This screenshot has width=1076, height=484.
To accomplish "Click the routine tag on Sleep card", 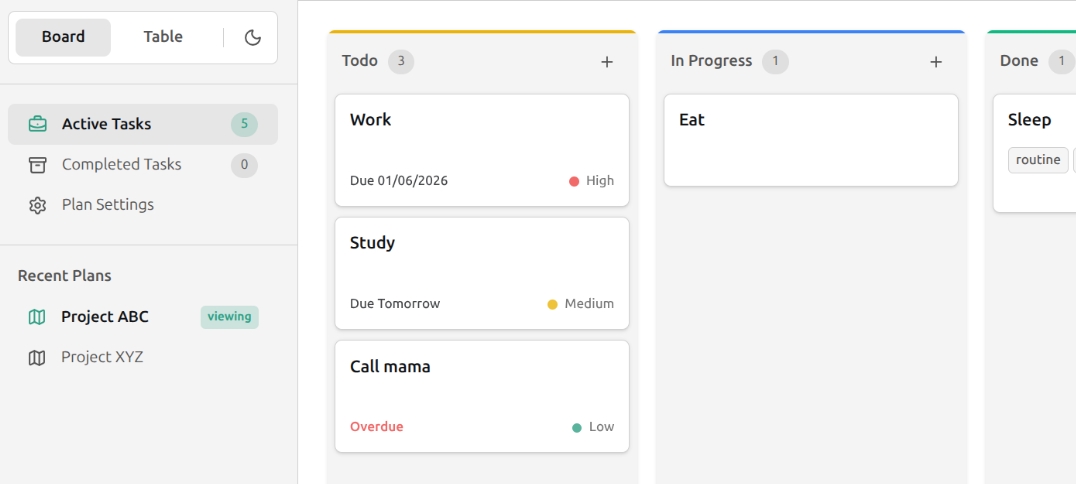I will 1038,160.
